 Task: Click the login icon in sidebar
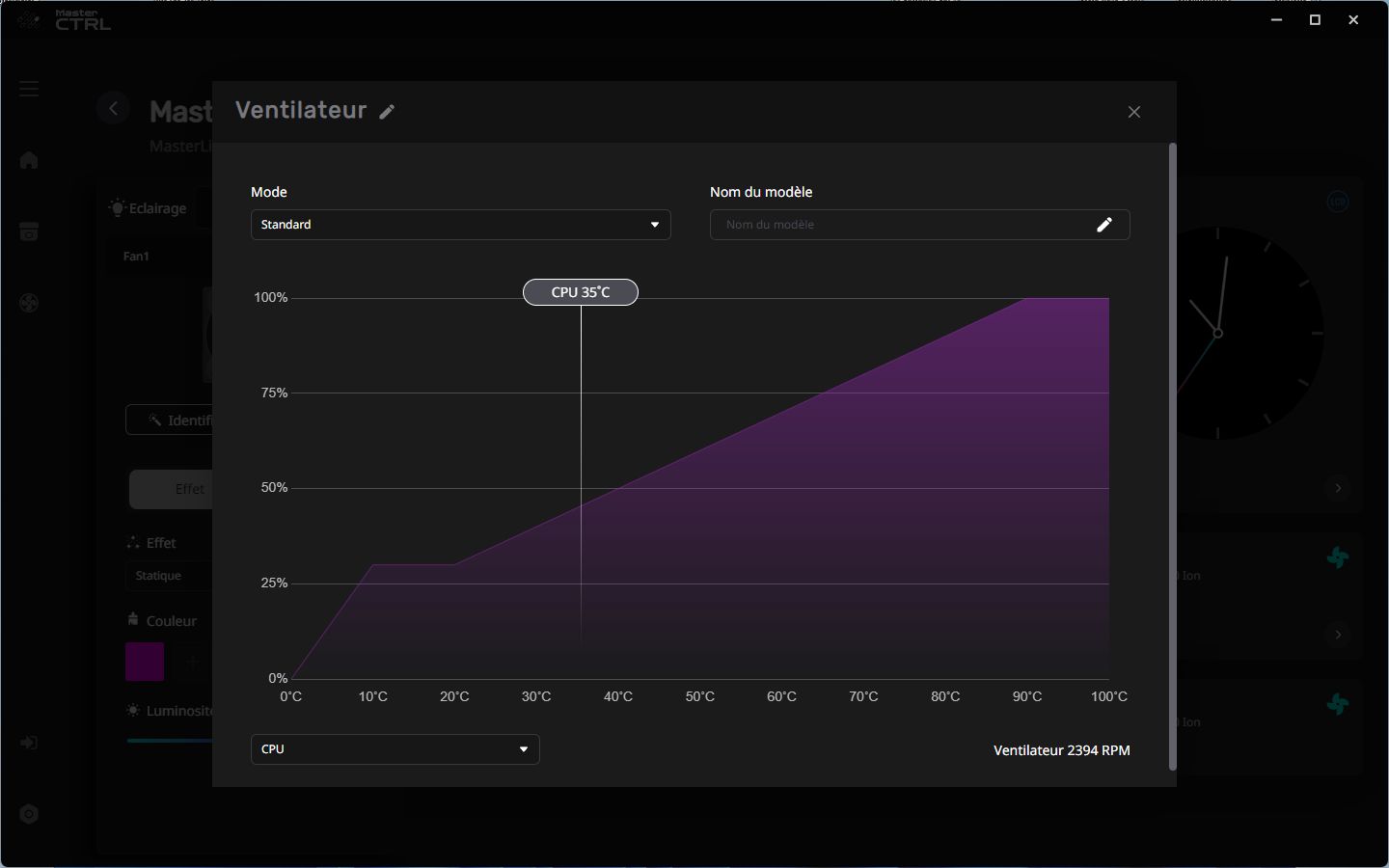(29, 743)
